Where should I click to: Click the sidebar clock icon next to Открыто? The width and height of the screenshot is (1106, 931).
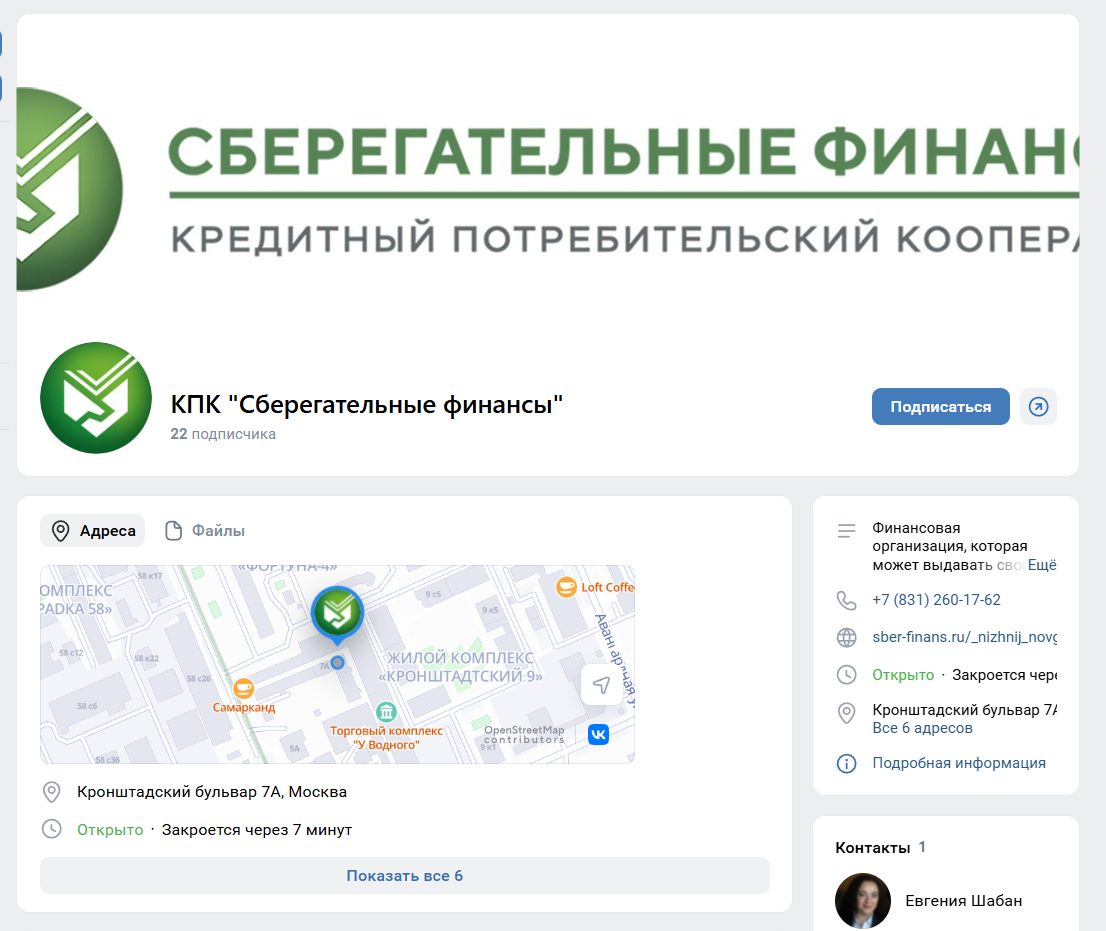846,675
